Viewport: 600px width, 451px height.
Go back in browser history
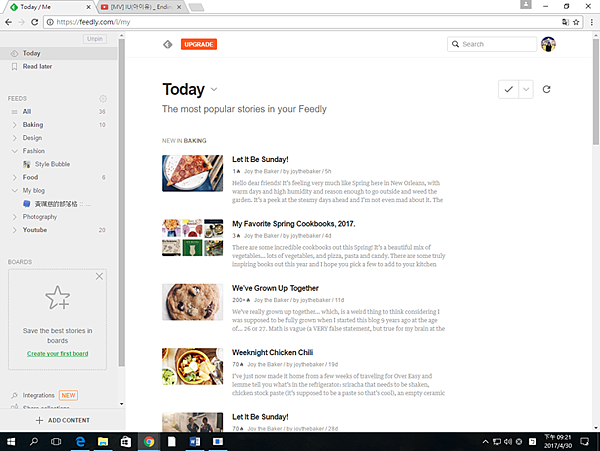8,22
